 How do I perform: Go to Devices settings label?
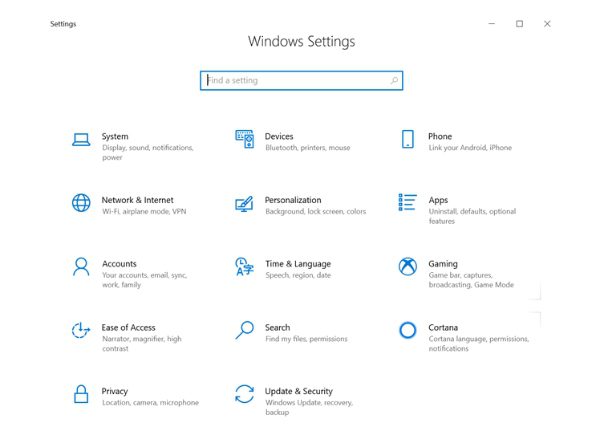279,137
